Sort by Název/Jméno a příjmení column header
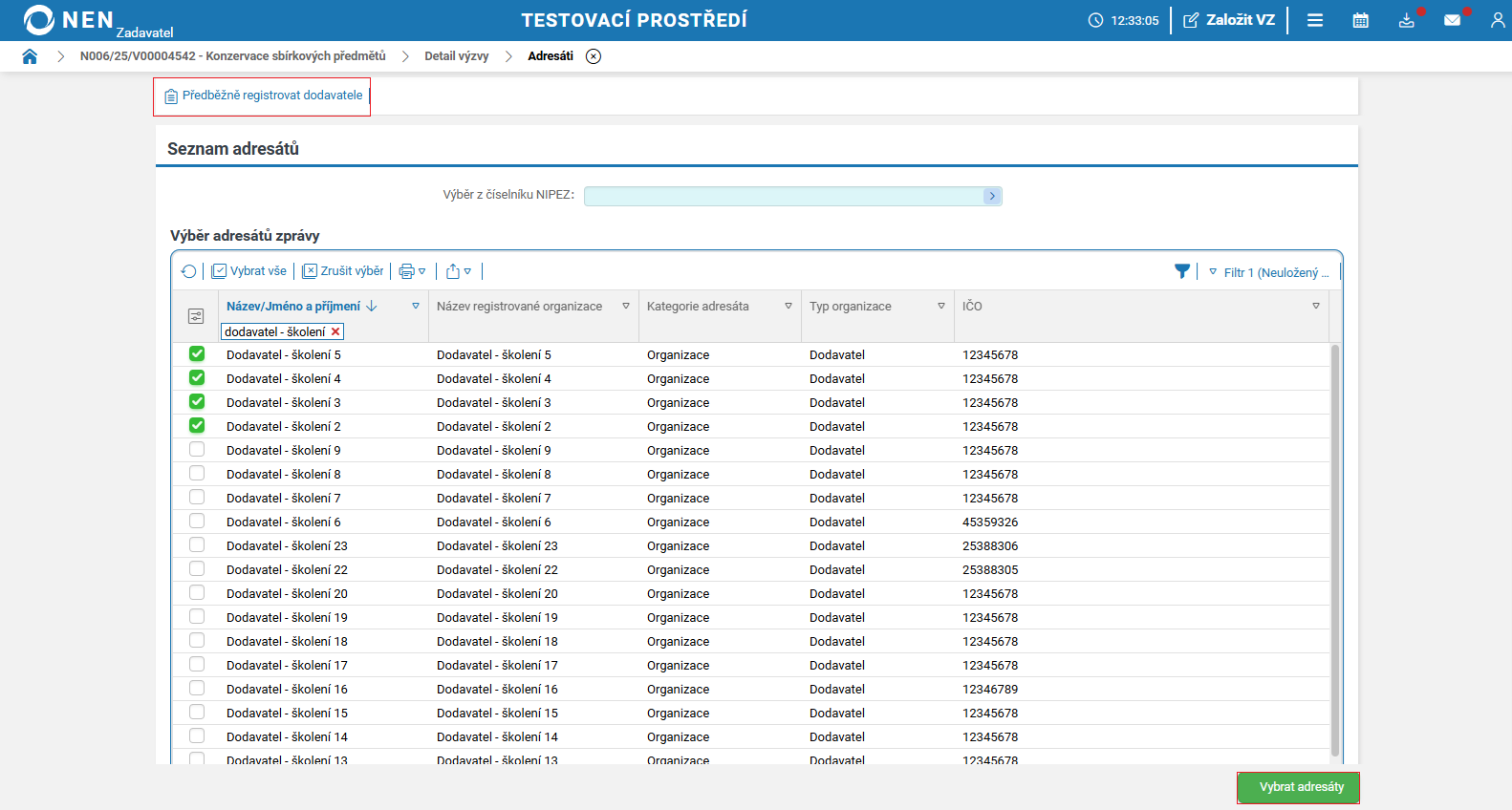1512x810 pixels. click(293, 307)
